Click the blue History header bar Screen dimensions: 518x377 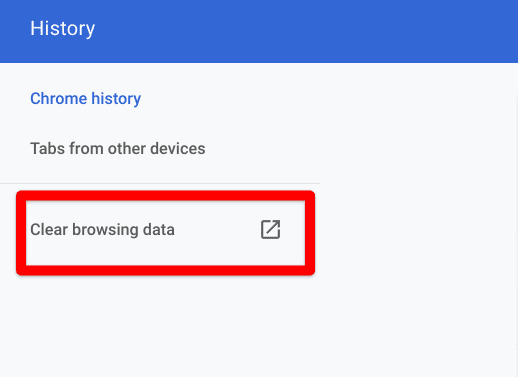[x=259, y=31]
